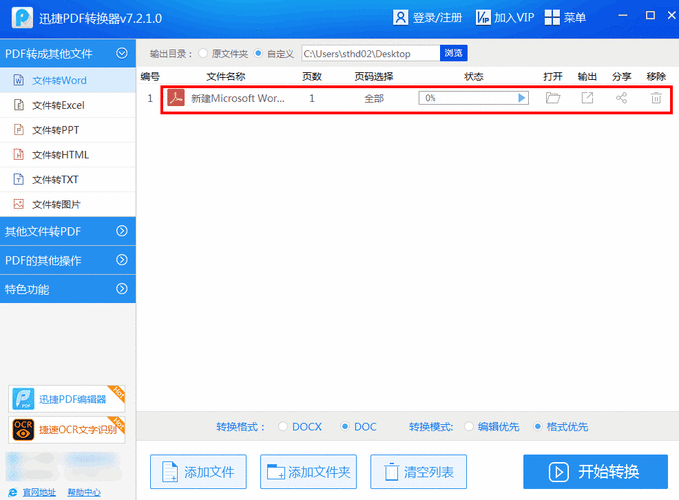Image resolution: width=679 pixels, height=500 pixels.
Task: Expand the 特色功能 section
Action: click(x=68, y=289)
